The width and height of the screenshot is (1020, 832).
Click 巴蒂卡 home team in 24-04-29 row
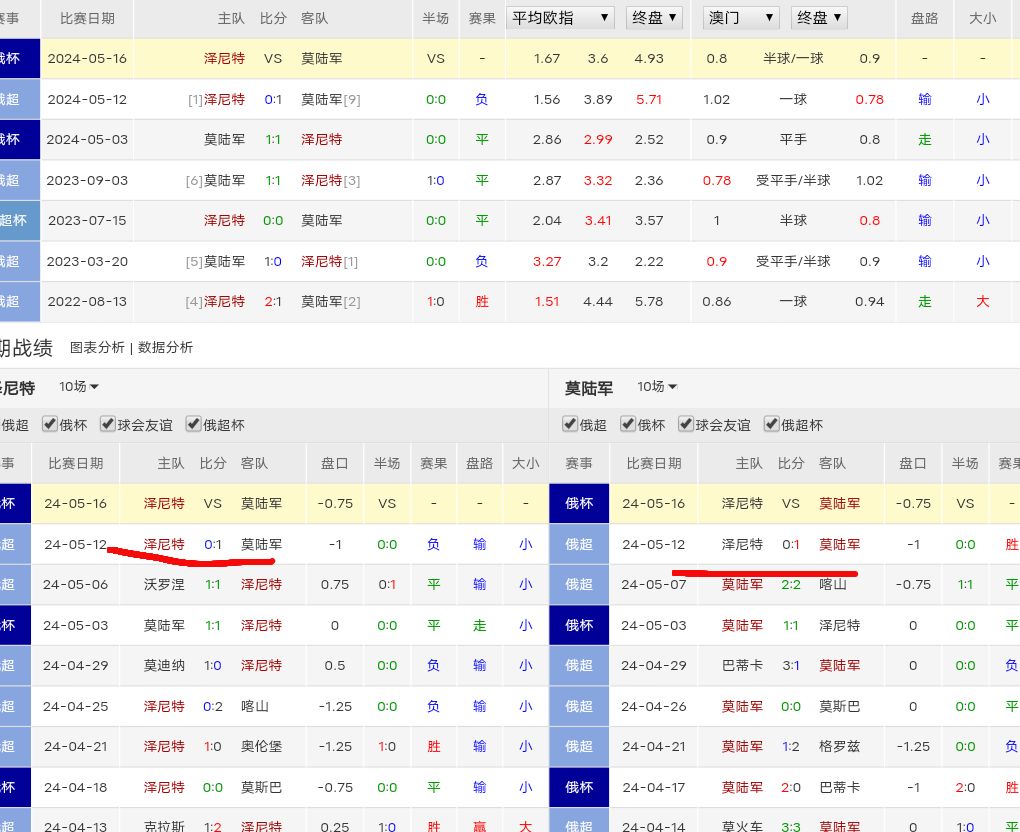tap(742, 665)
